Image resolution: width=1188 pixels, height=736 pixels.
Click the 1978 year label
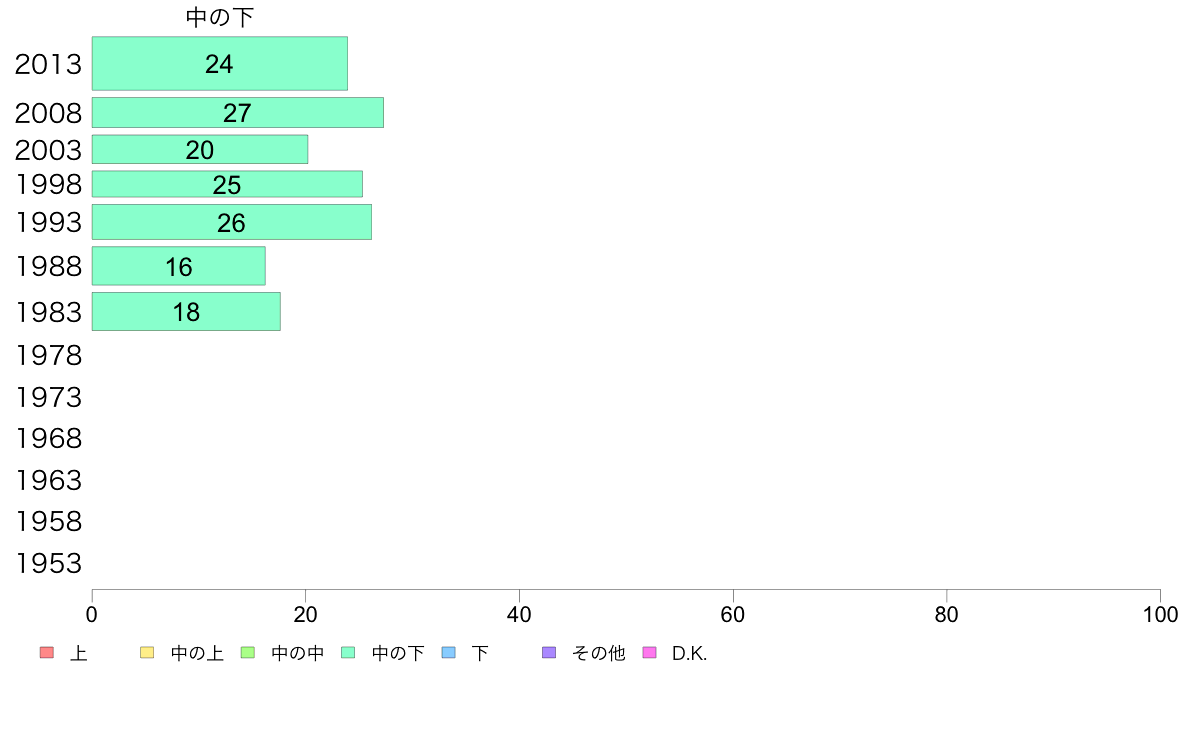click(48, 355)
